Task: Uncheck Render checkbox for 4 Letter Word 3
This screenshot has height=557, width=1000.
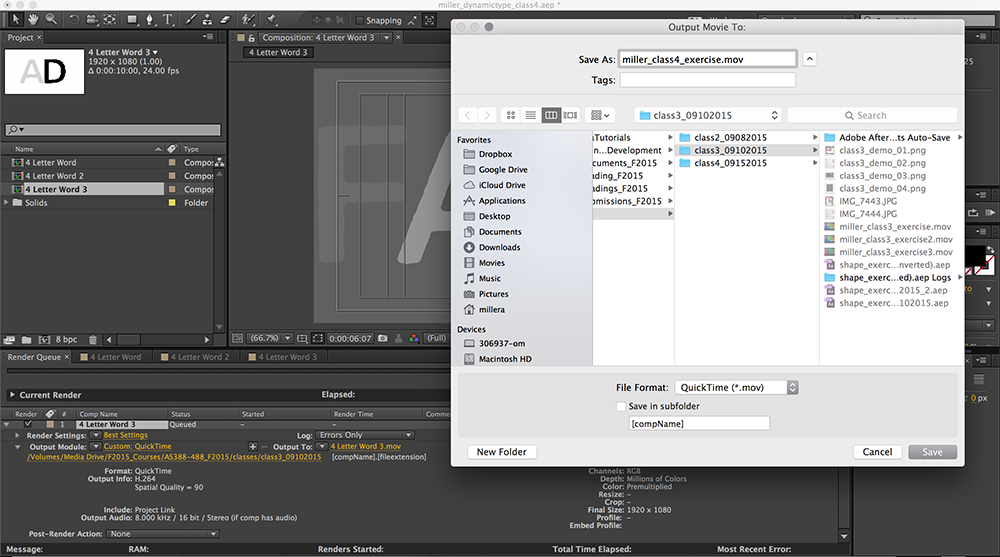Action: pos(28,424)
